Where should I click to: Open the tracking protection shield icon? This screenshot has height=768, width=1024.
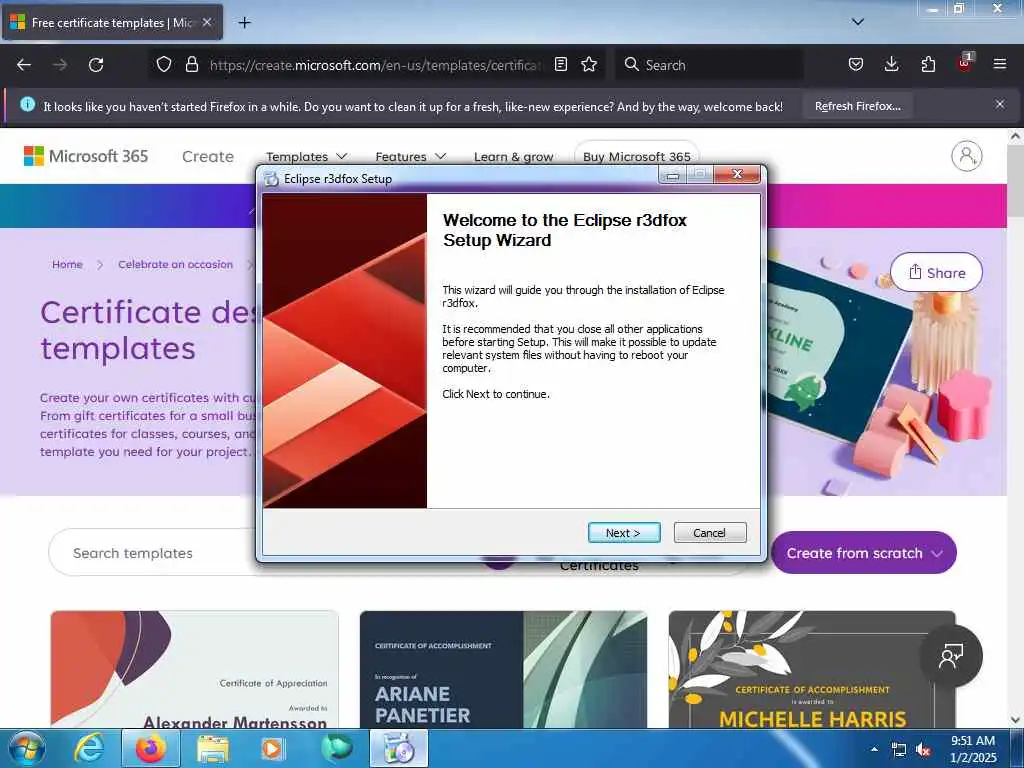(x=164, y=64)
